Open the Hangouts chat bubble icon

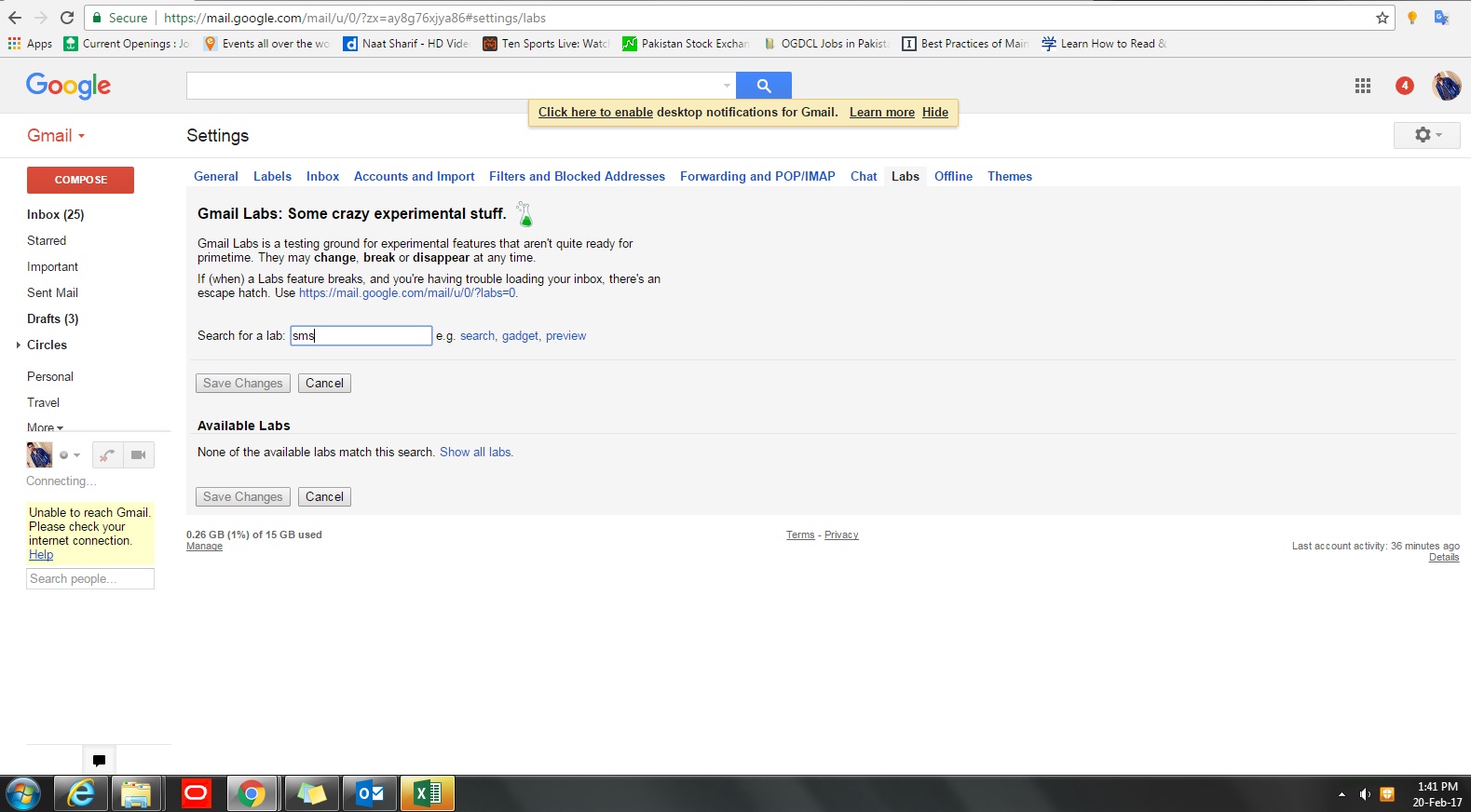99,760
